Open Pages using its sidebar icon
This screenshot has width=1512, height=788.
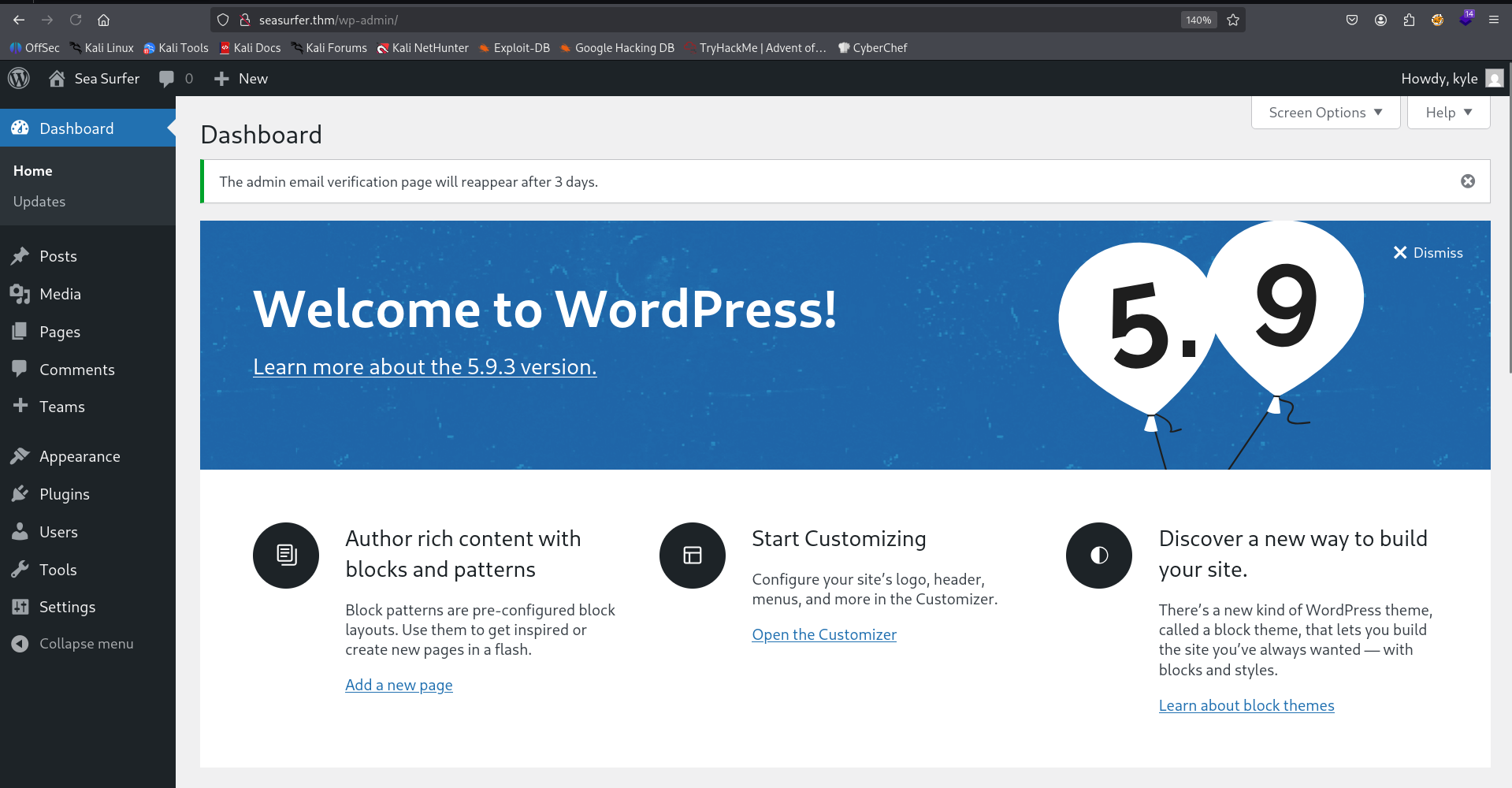coord(21,331)
